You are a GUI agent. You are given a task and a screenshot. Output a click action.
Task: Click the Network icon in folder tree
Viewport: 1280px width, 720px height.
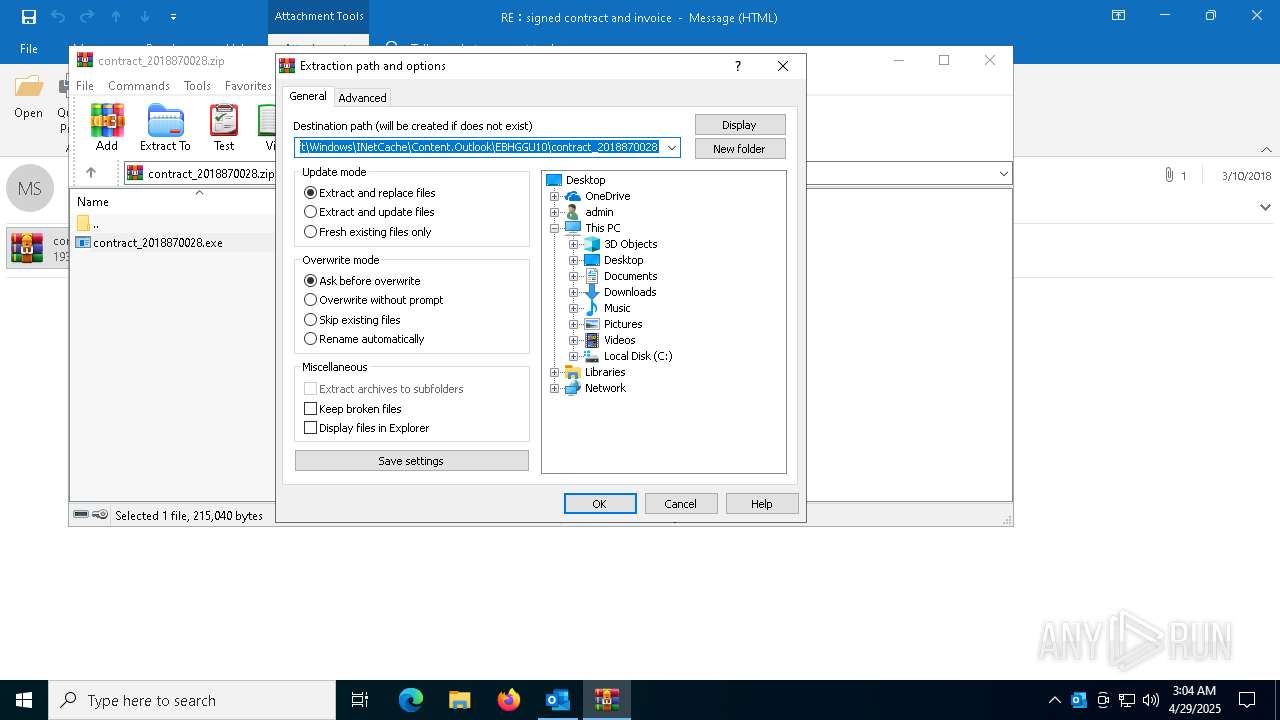click(x=573, y=388)
